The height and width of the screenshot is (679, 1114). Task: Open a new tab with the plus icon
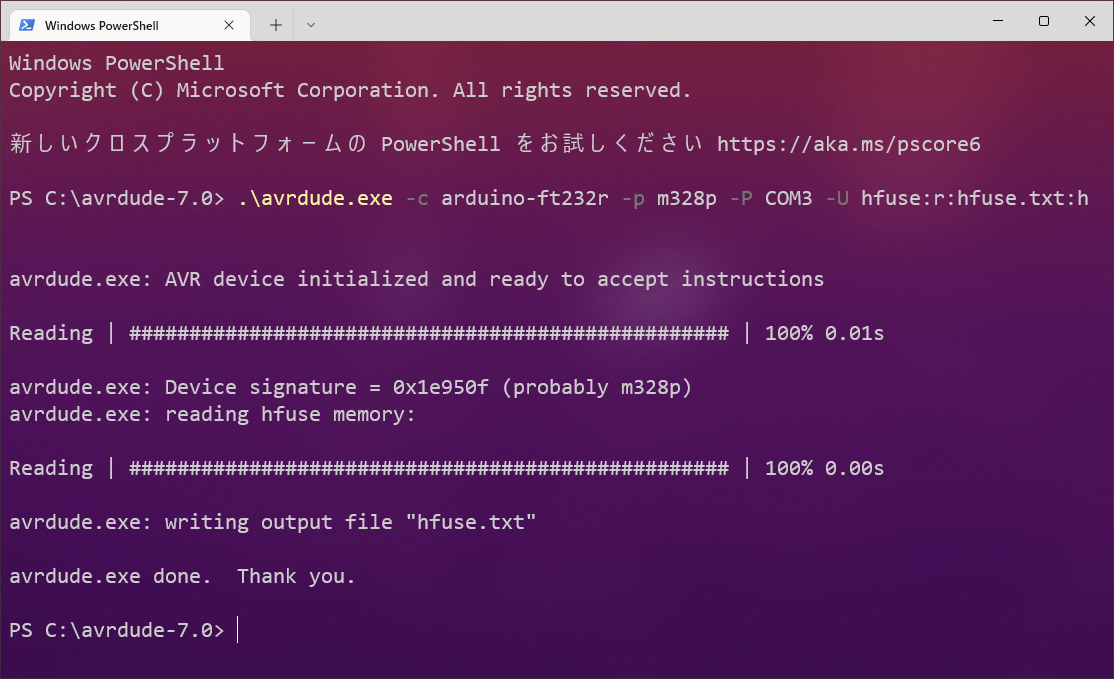[x=274, y=24]
